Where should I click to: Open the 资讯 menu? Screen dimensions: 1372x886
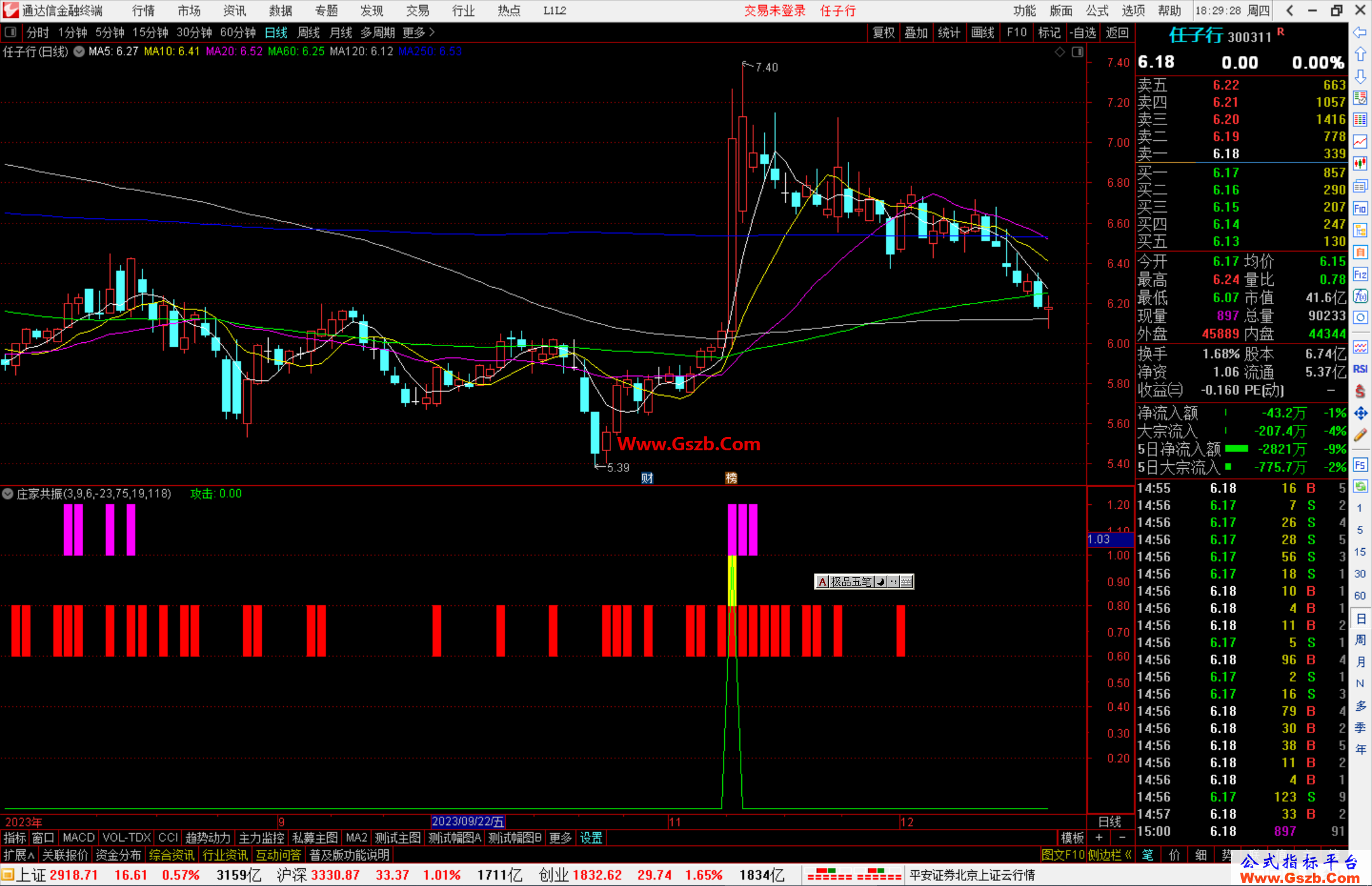pos(234,10)
